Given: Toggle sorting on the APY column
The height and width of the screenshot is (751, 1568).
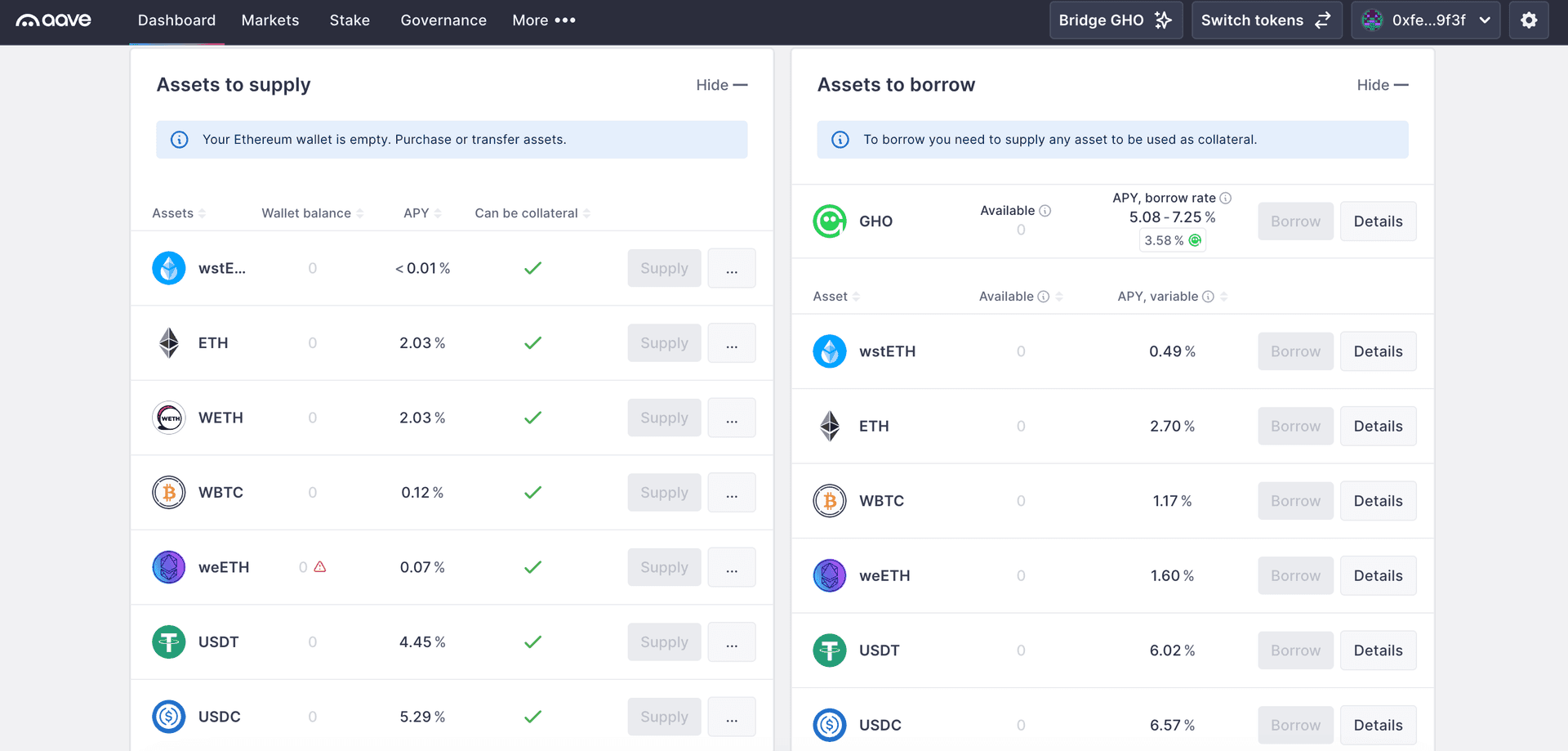Looking at the screenshot, I should [x=421, y=212].
